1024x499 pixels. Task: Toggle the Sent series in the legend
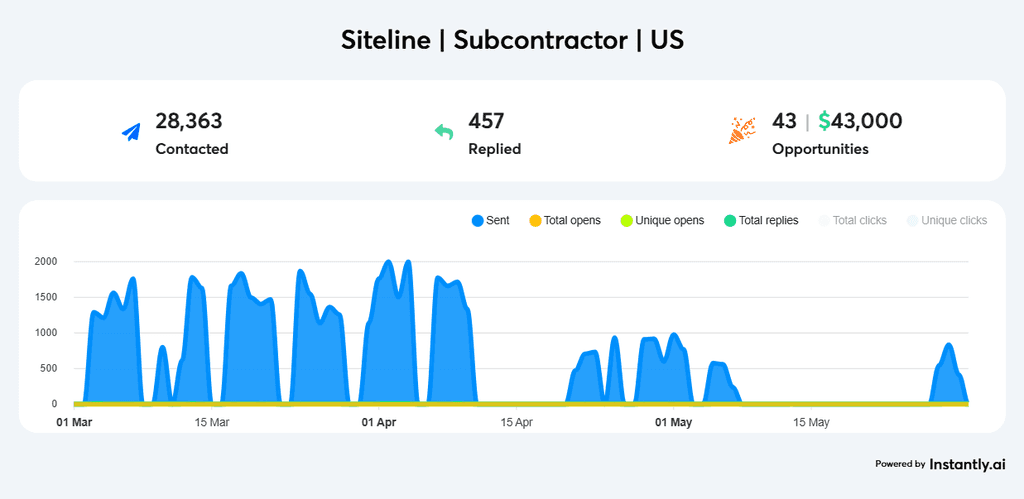pos(490,221)
